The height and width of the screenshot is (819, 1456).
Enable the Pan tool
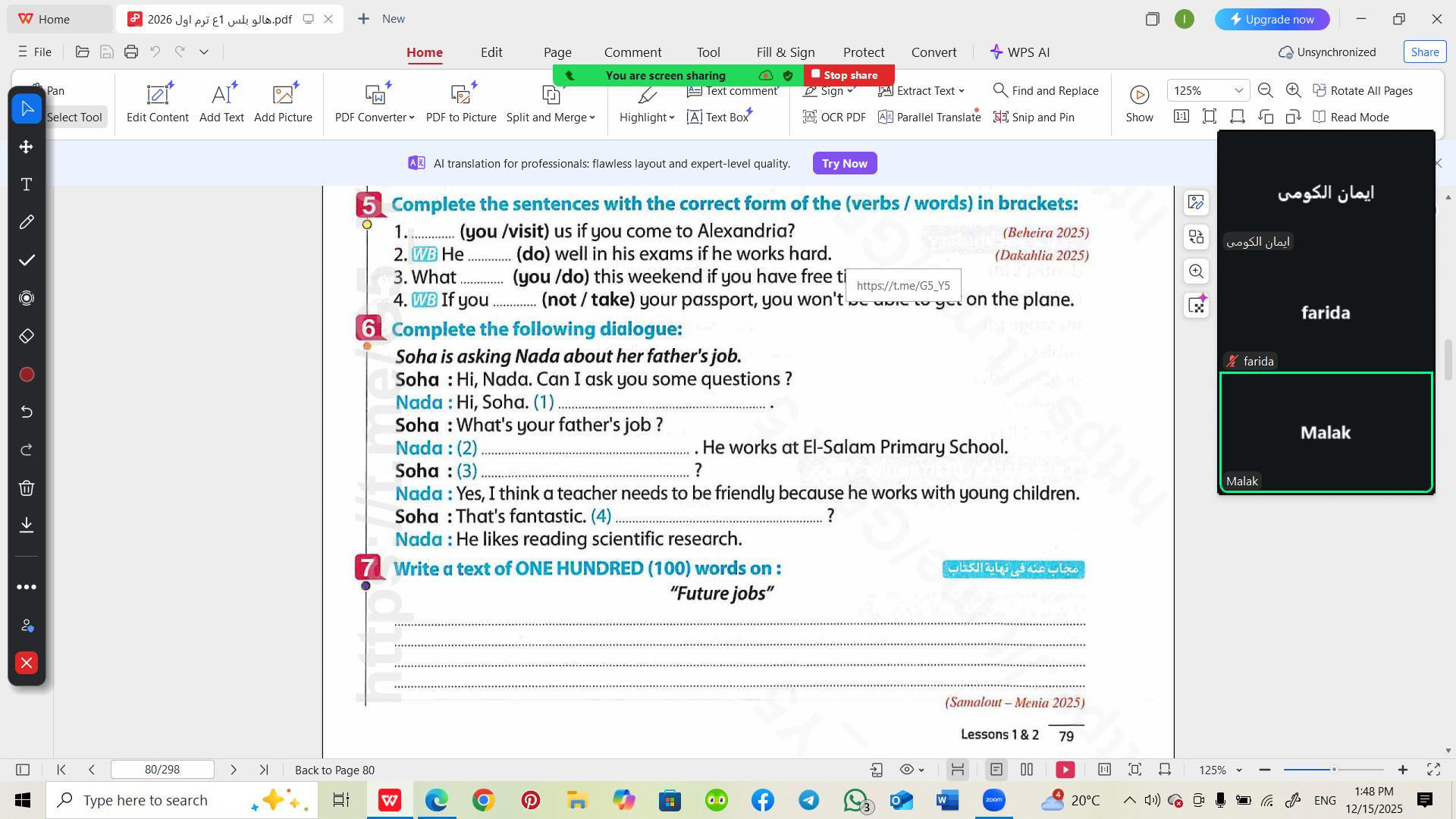pos(55,90)
